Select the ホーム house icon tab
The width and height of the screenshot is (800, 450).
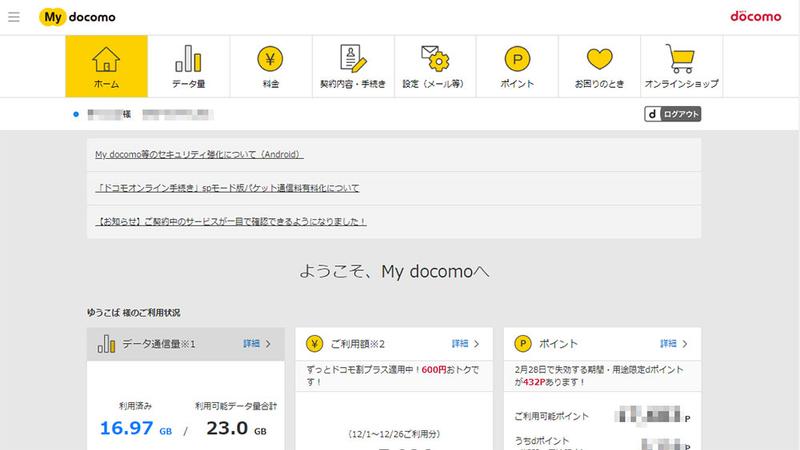pos(107,66)
